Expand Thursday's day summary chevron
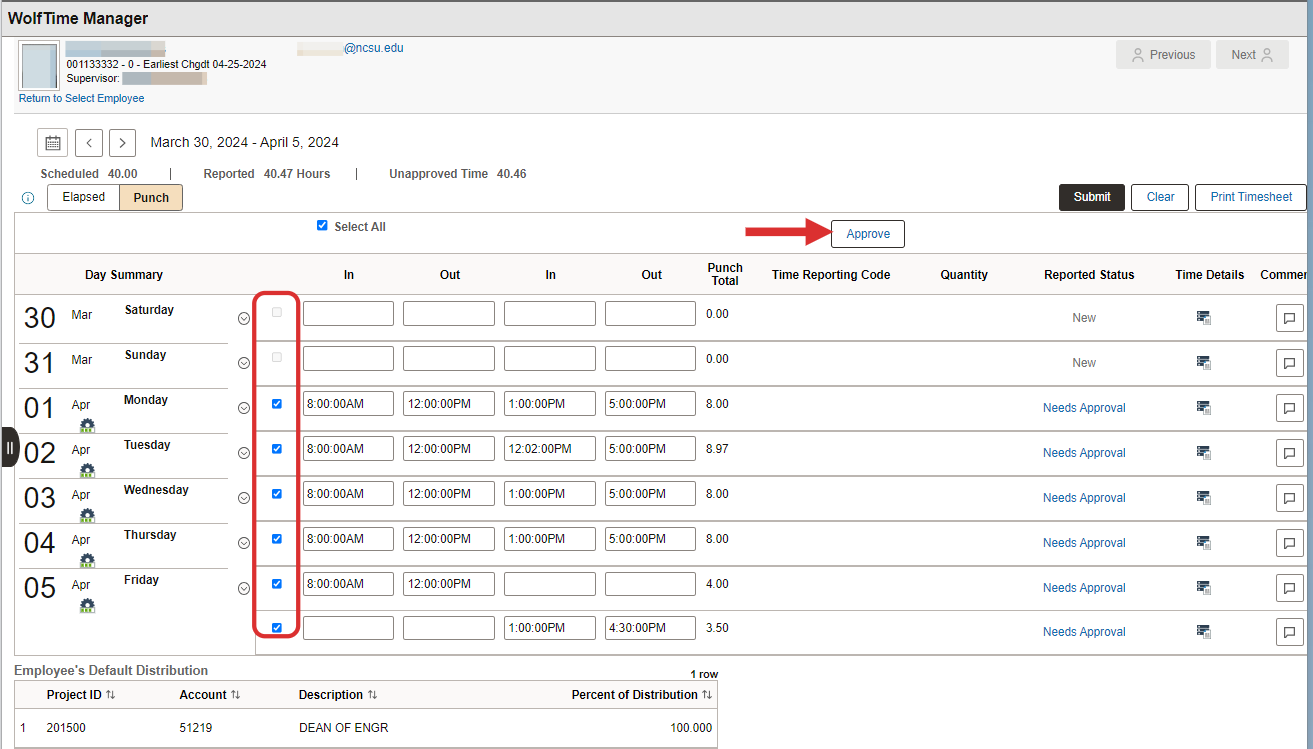This screenshot has height=749, width=1313. [244, 543]
